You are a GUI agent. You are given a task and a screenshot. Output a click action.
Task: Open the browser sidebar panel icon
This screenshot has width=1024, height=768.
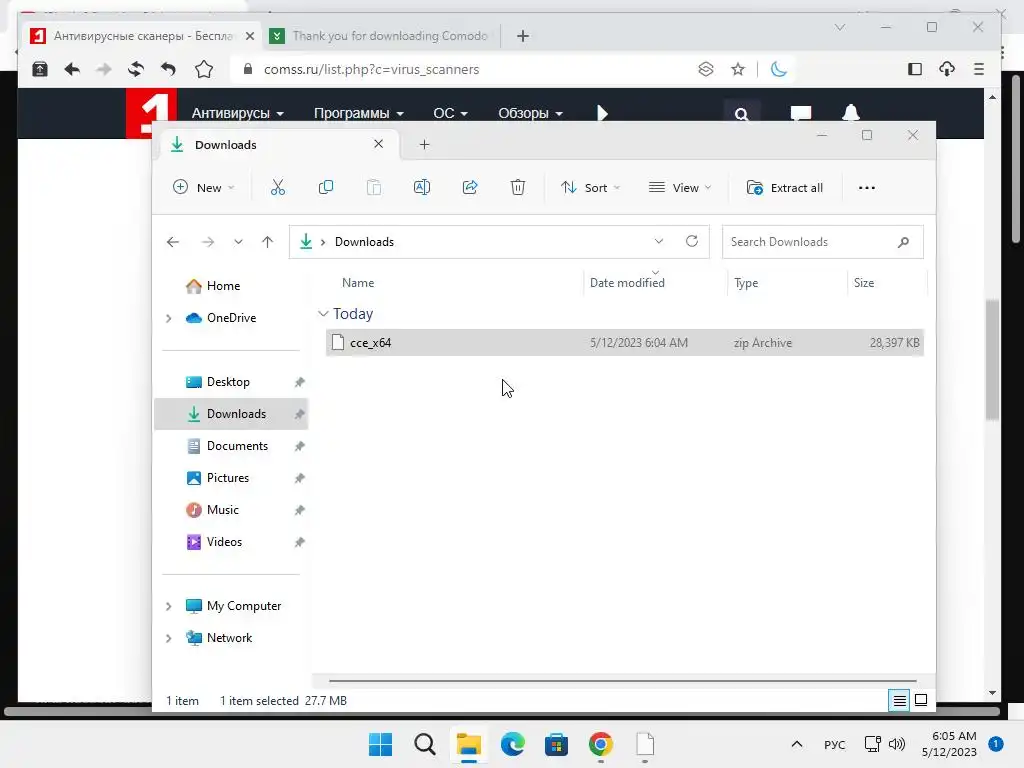915,69
